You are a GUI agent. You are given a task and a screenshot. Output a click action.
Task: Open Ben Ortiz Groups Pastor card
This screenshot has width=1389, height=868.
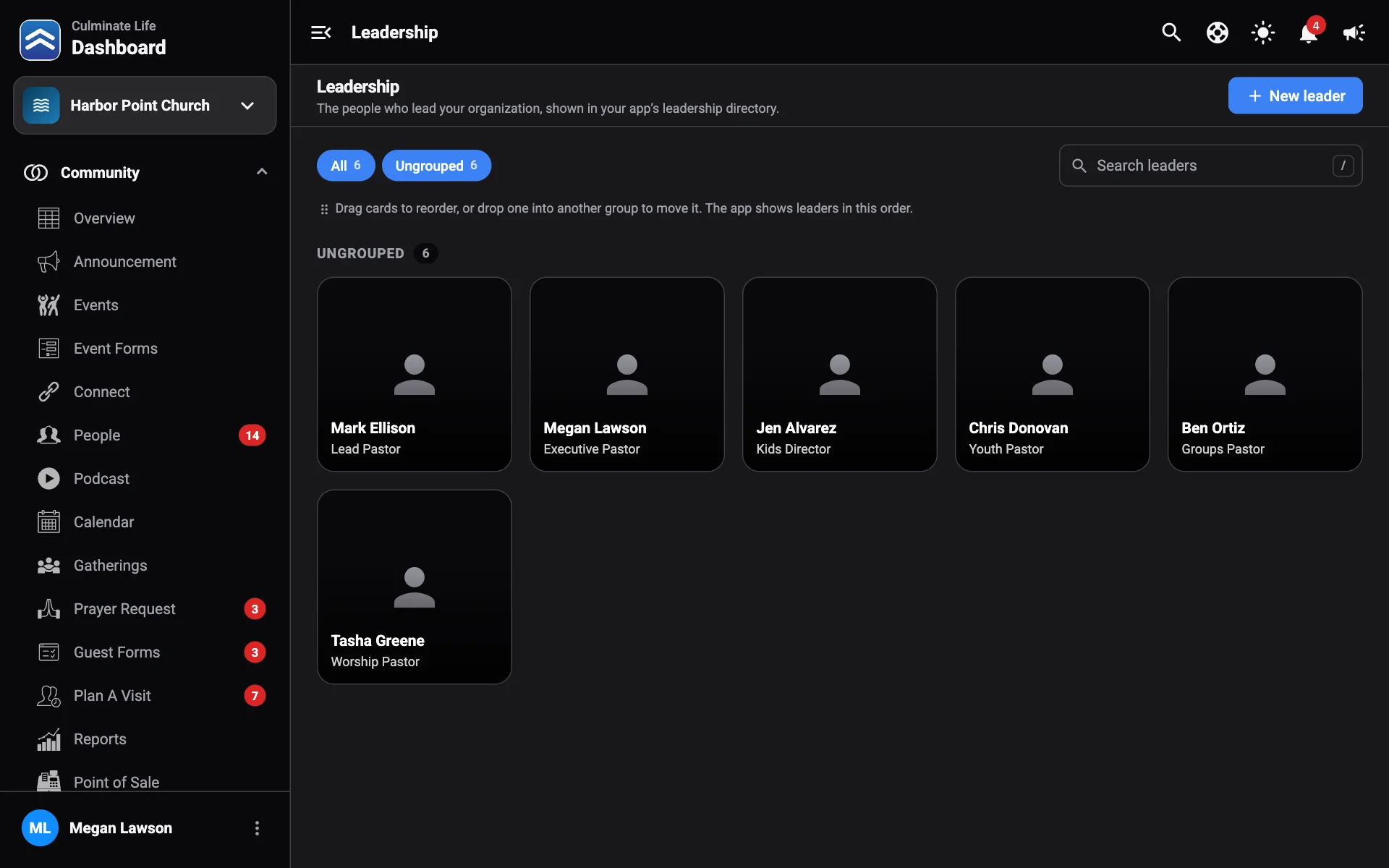click(1265, 375)
